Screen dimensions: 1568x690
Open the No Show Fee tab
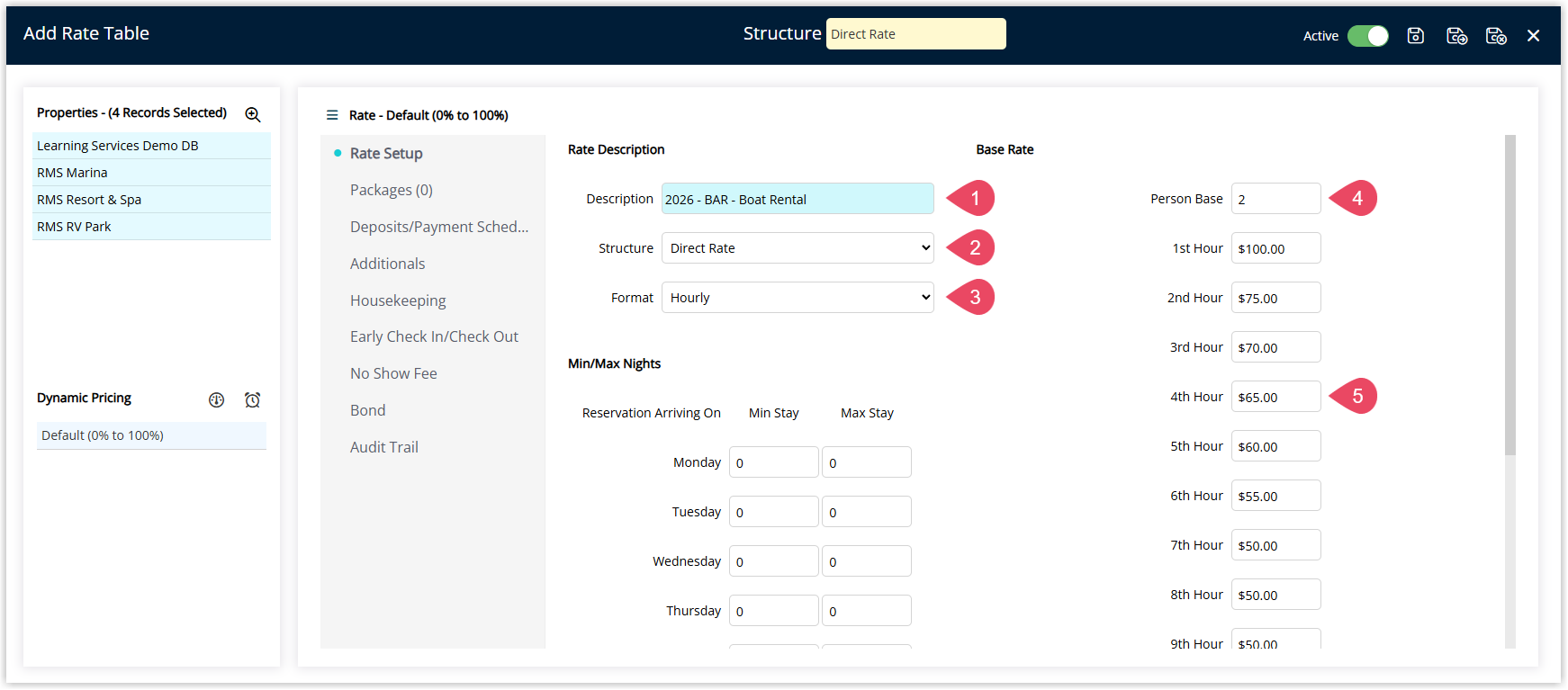[x=393, y=373]
